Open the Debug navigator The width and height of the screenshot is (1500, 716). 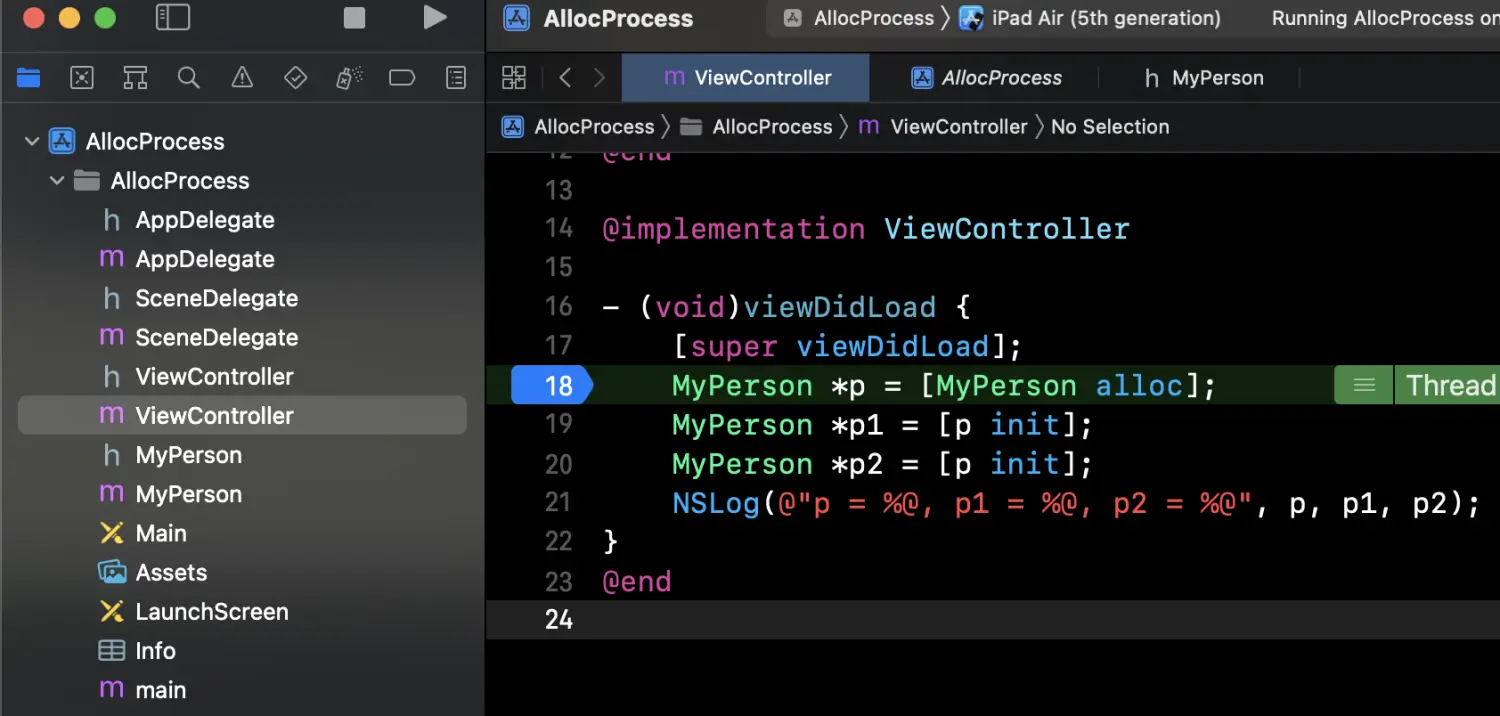click(x=349, y=78)
